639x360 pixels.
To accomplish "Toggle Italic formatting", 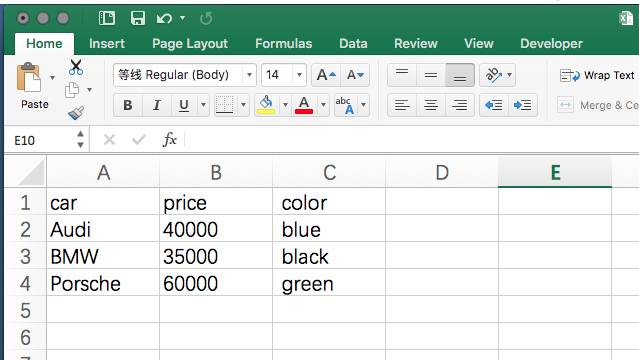I will click(156, 106).
